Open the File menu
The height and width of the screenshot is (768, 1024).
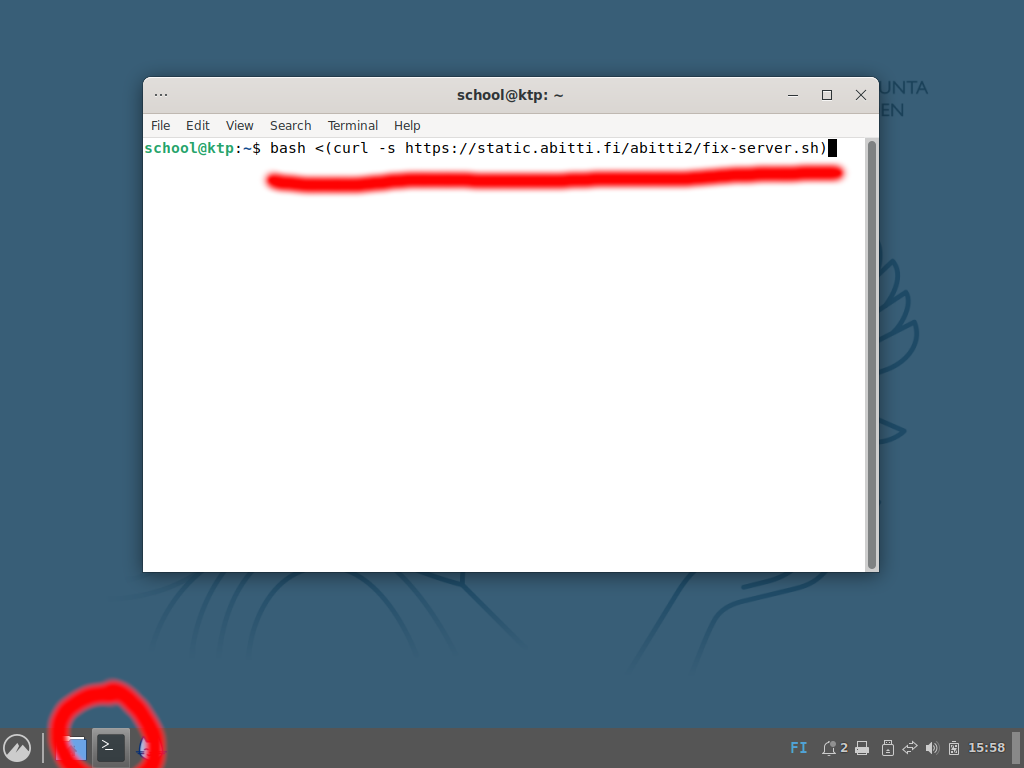click(160, 126)
